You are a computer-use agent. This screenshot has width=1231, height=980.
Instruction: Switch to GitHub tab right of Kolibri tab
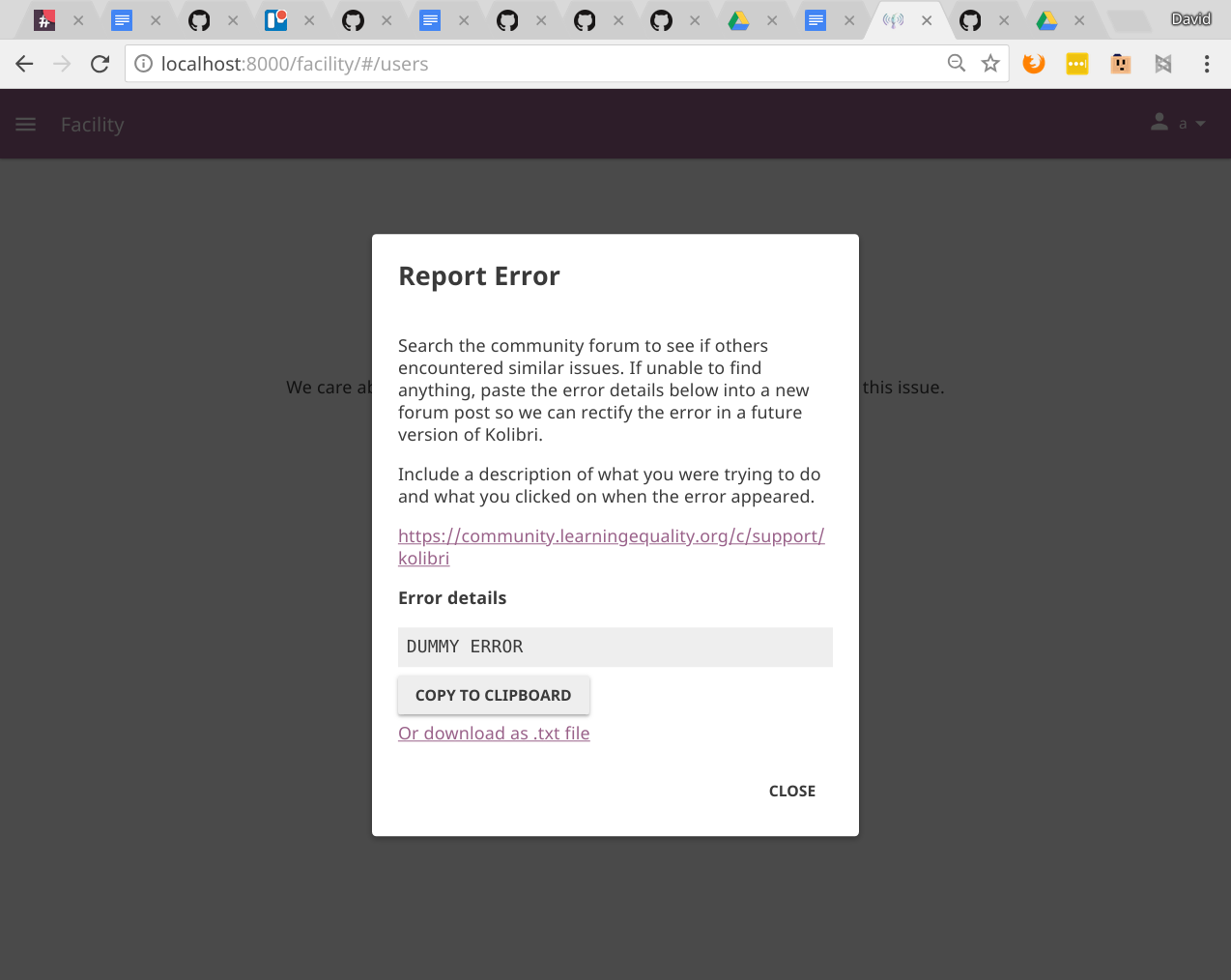(x=970, y=20)
